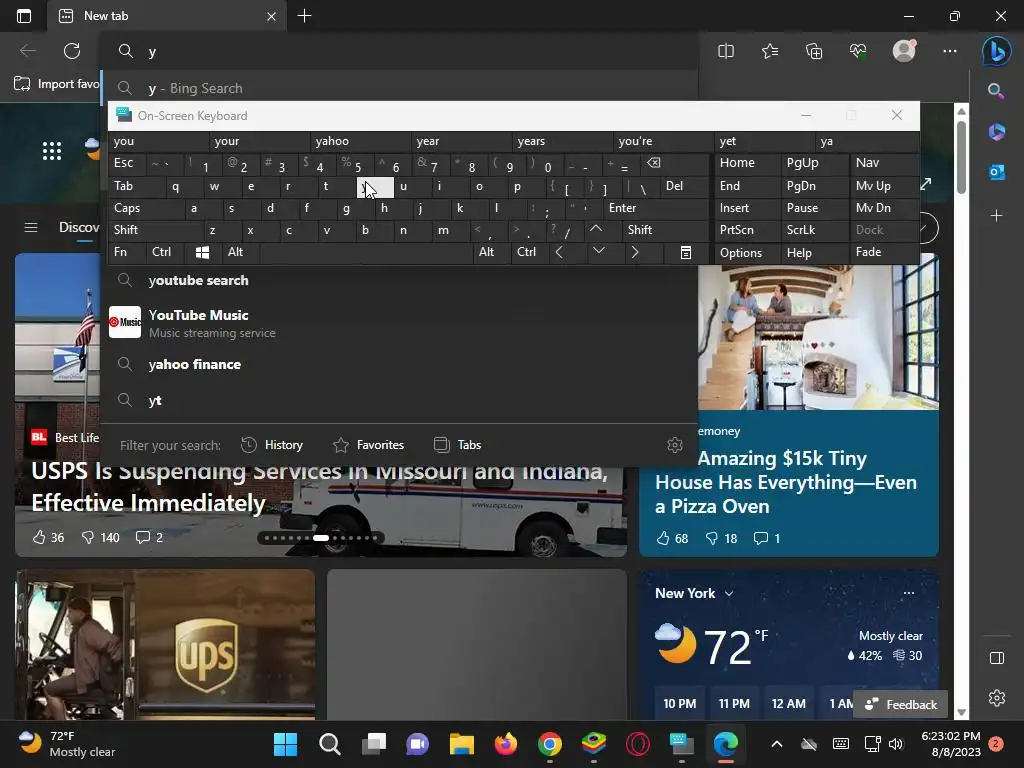Show hidden system tray icons chevron

click(776, 744)
